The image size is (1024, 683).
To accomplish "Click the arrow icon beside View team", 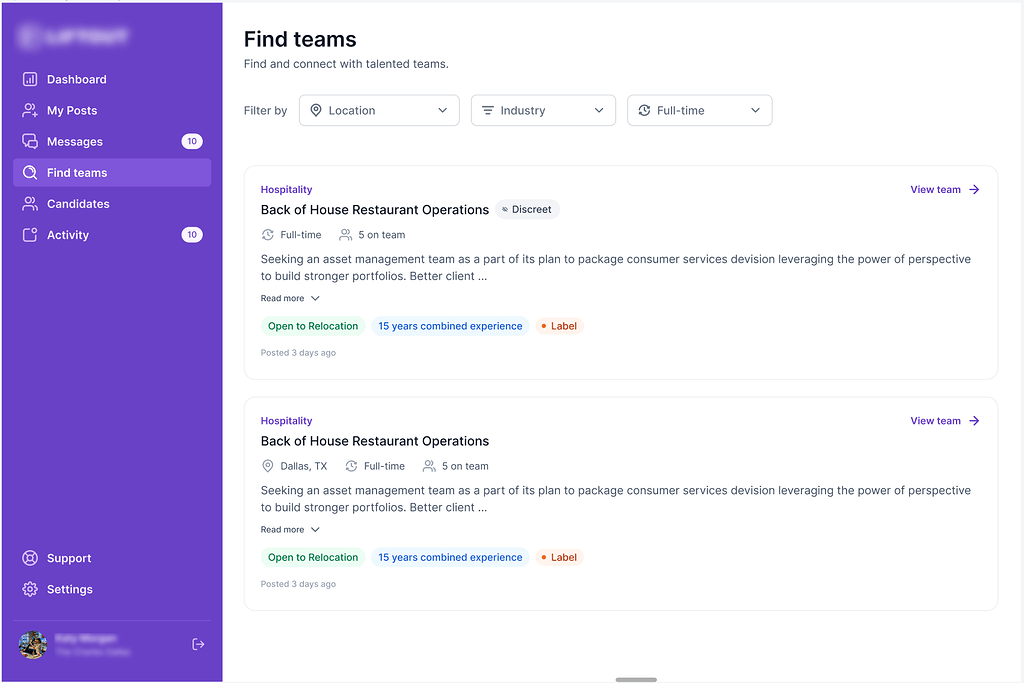I will [x=974, y=189].
